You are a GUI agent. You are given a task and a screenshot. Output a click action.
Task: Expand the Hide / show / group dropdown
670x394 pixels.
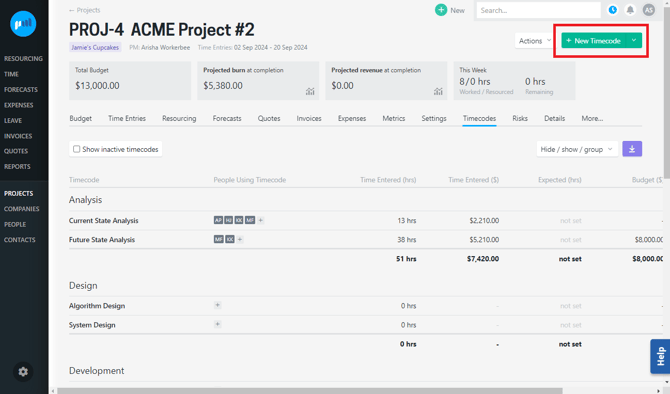point(577,149)
